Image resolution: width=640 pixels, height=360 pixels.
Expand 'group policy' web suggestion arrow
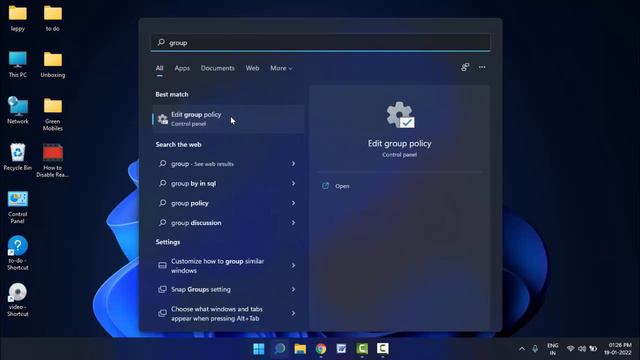[293, 203]
